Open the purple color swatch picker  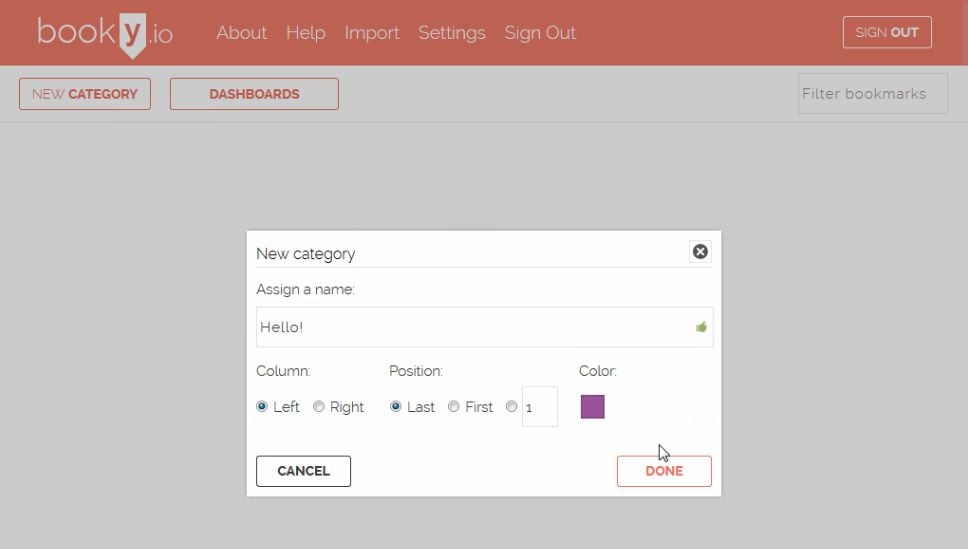pos(593,407)
